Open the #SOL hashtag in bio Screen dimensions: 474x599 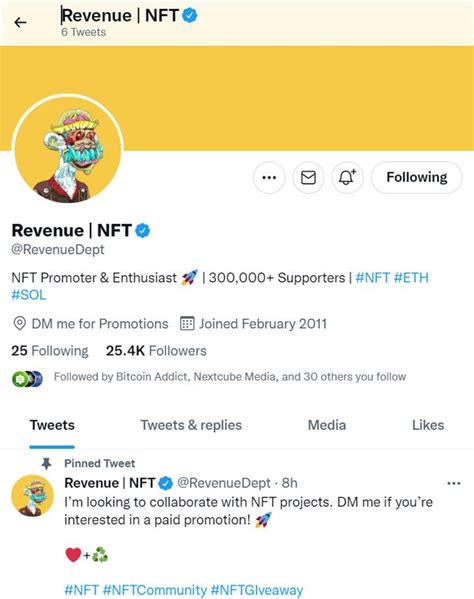29,295
